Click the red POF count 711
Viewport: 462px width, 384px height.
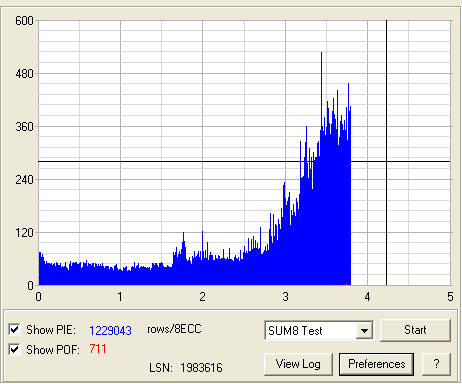click(98, 349)
